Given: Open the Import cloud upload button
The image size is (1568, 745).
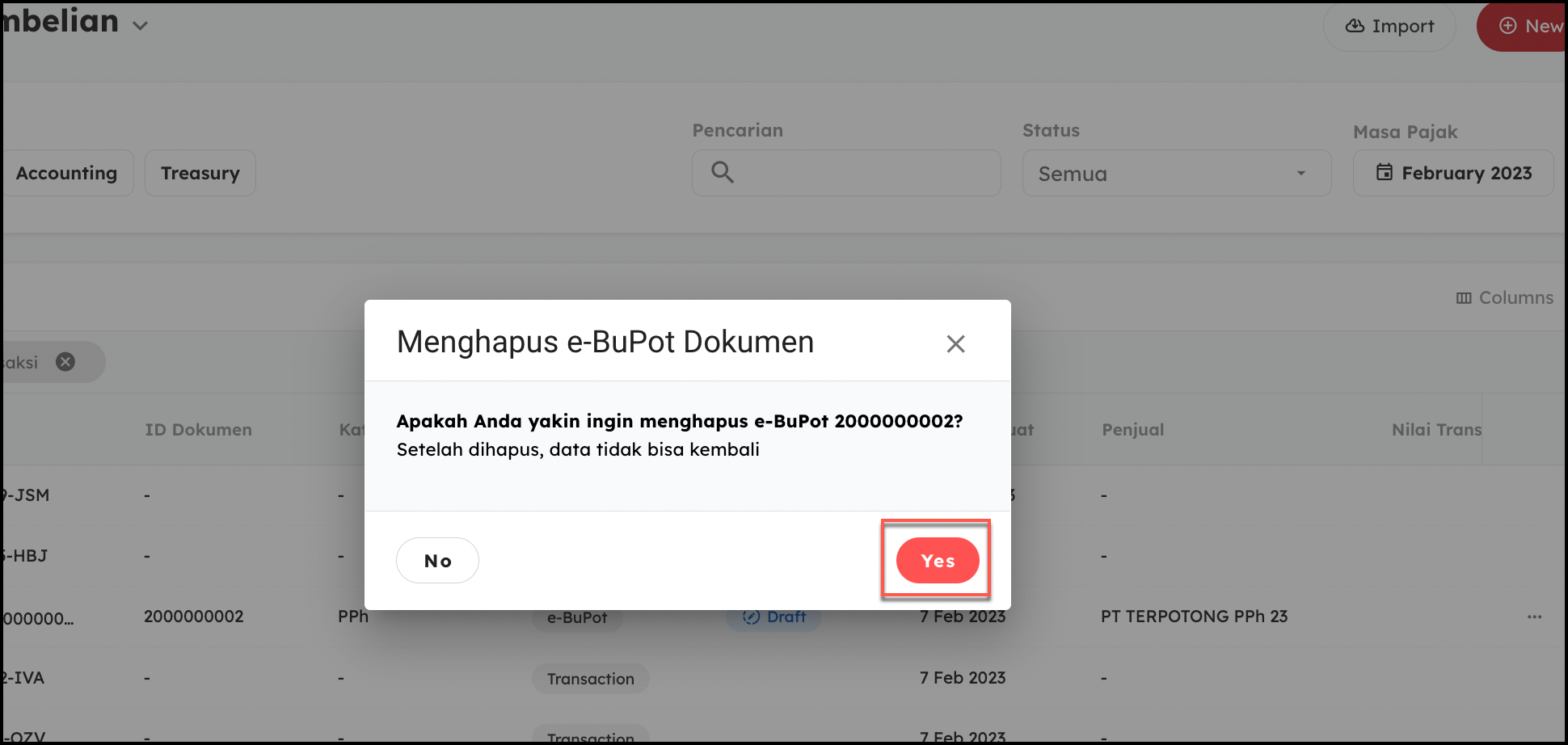Looking at the screenshot, I should pyautogui.click(x=1389, y=27).
